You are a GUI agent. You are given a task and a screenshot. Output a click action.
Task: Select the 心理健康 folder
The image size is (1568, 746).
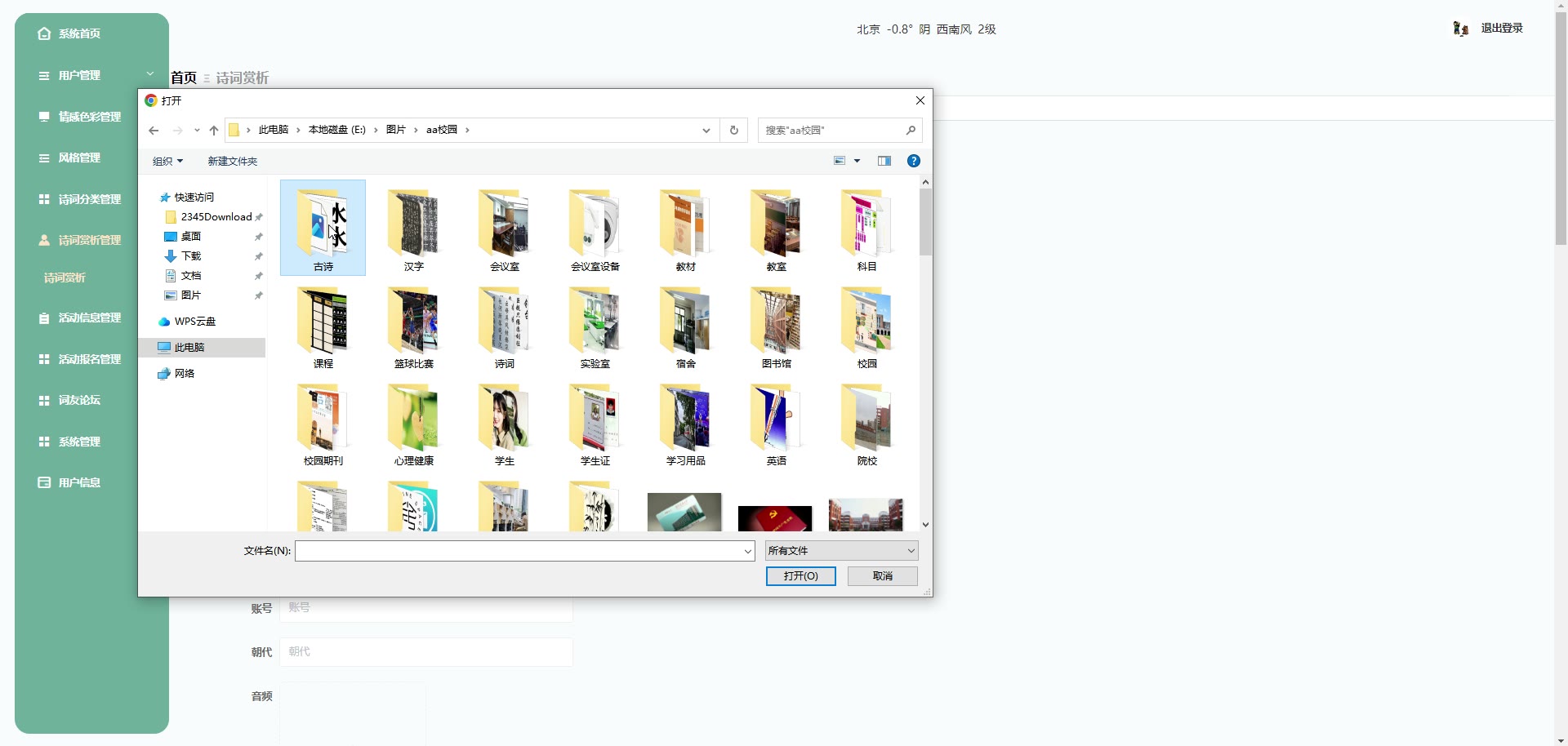coord(413,422)
